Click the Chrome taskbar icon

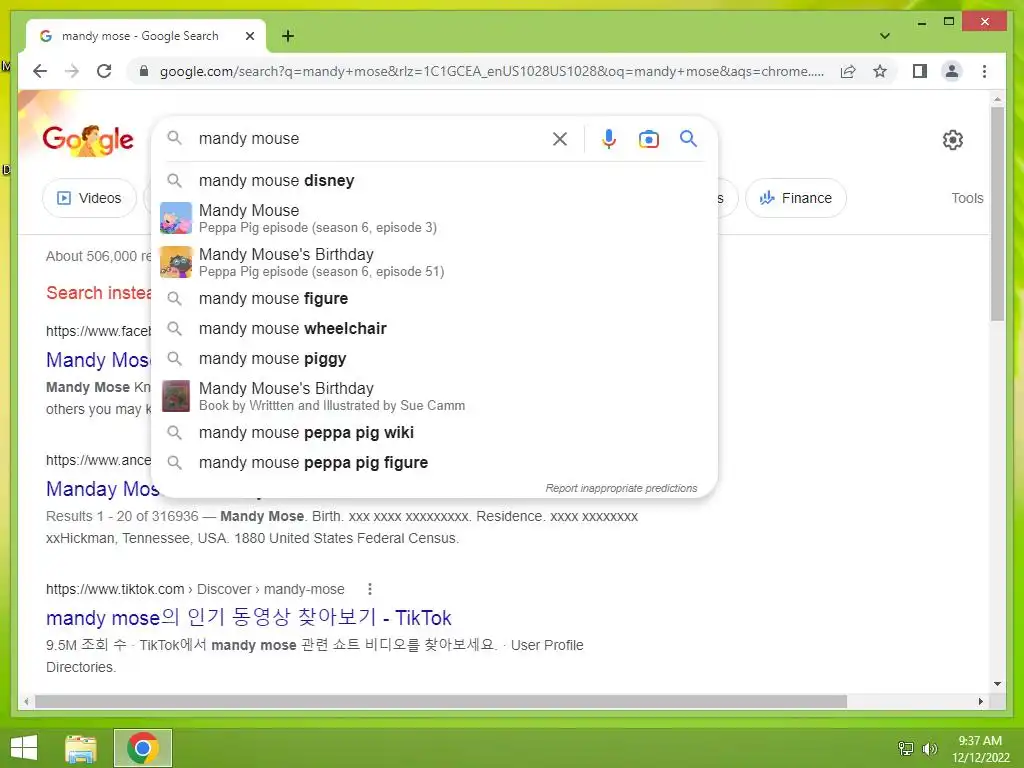[x=143, y=748]
